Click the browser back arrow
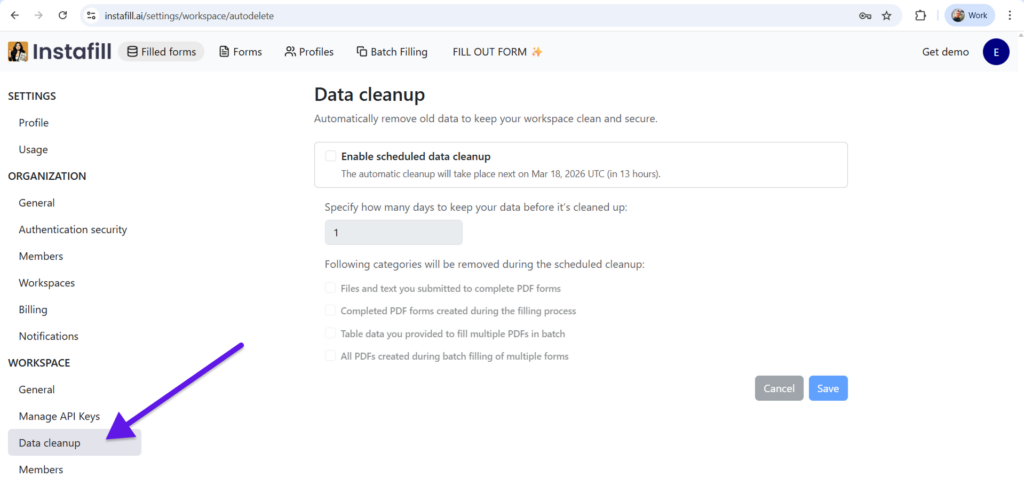Image resolution: width=1024 pixels, height=493 pixels. tap(15, 16)
